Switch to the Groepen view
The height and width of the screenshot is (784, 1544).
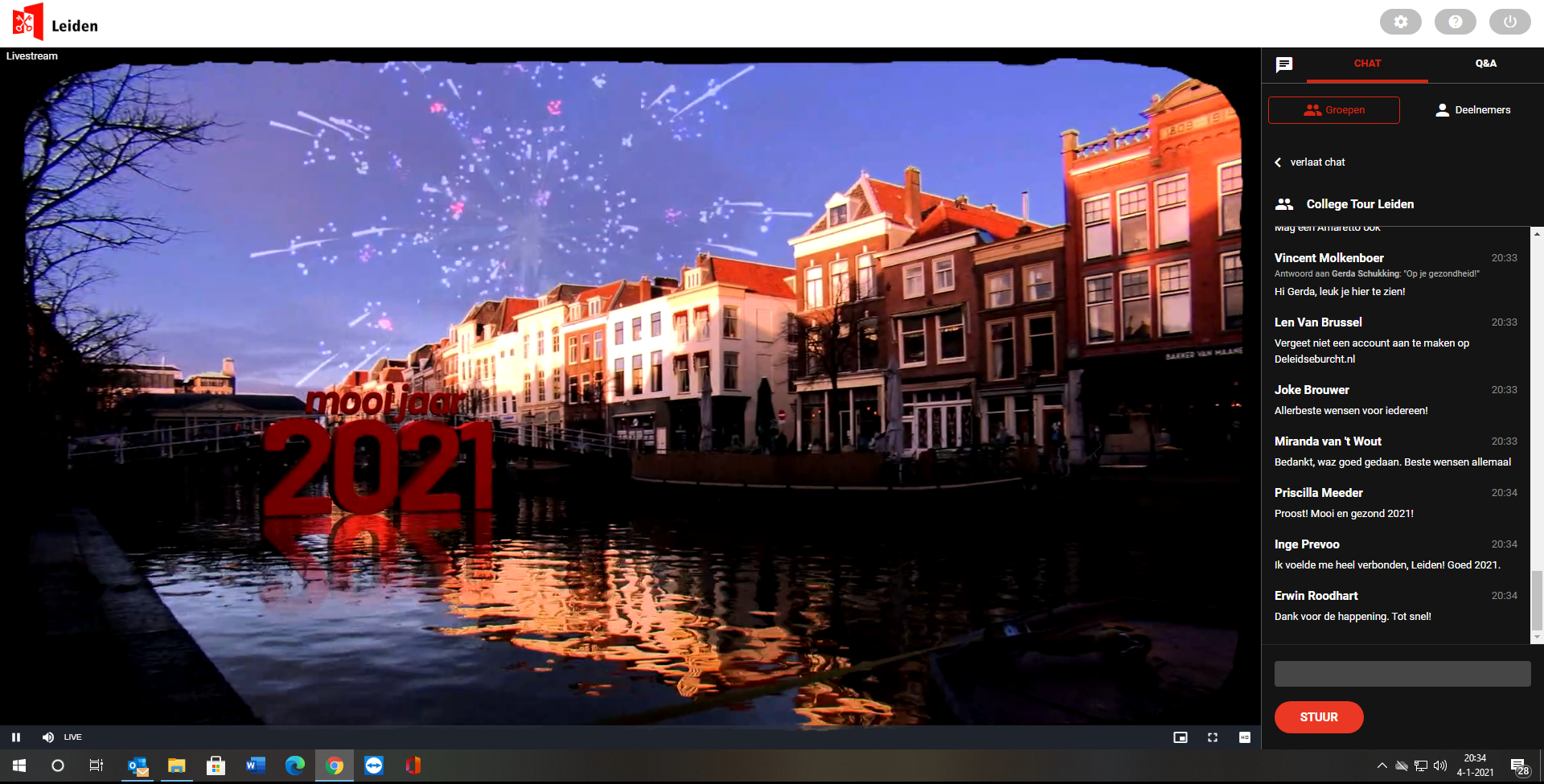pos(1333,110)
